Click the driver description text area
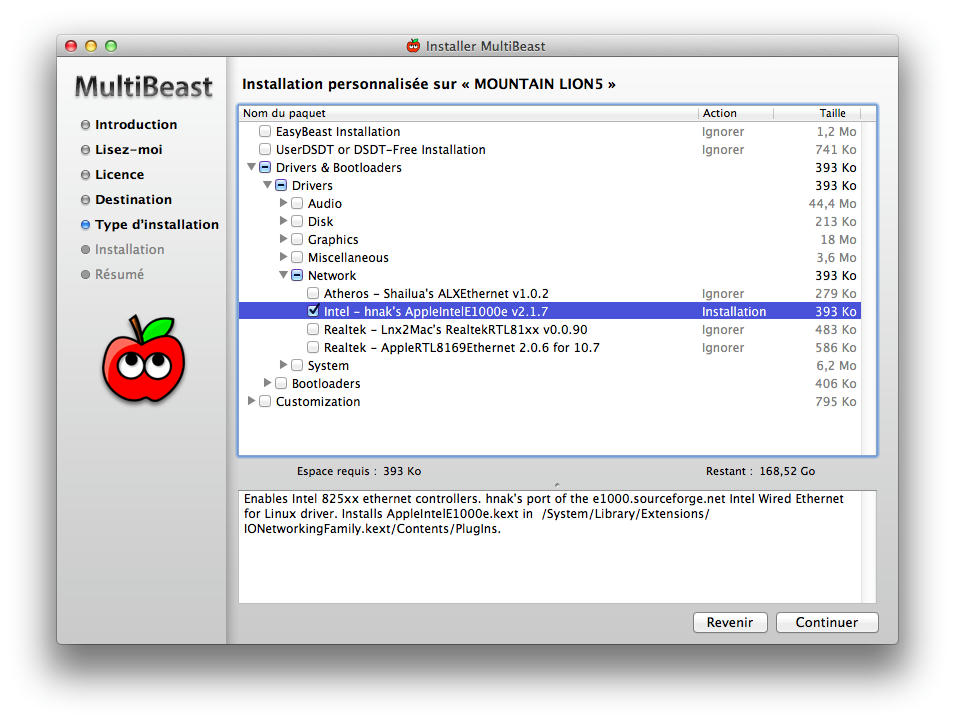Screen dimensions: 955x723 (x=550, y=547)
